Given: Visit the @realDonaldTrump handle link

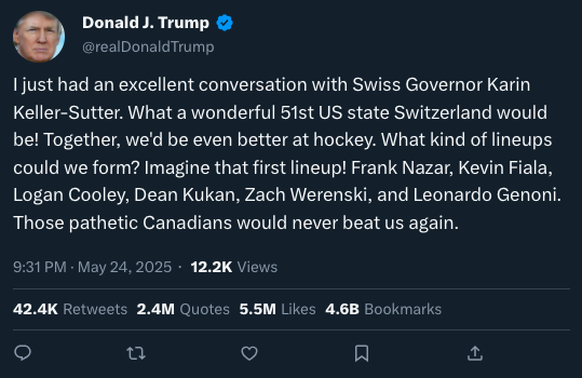Looking at the screenshot, I should pos(148,47).
